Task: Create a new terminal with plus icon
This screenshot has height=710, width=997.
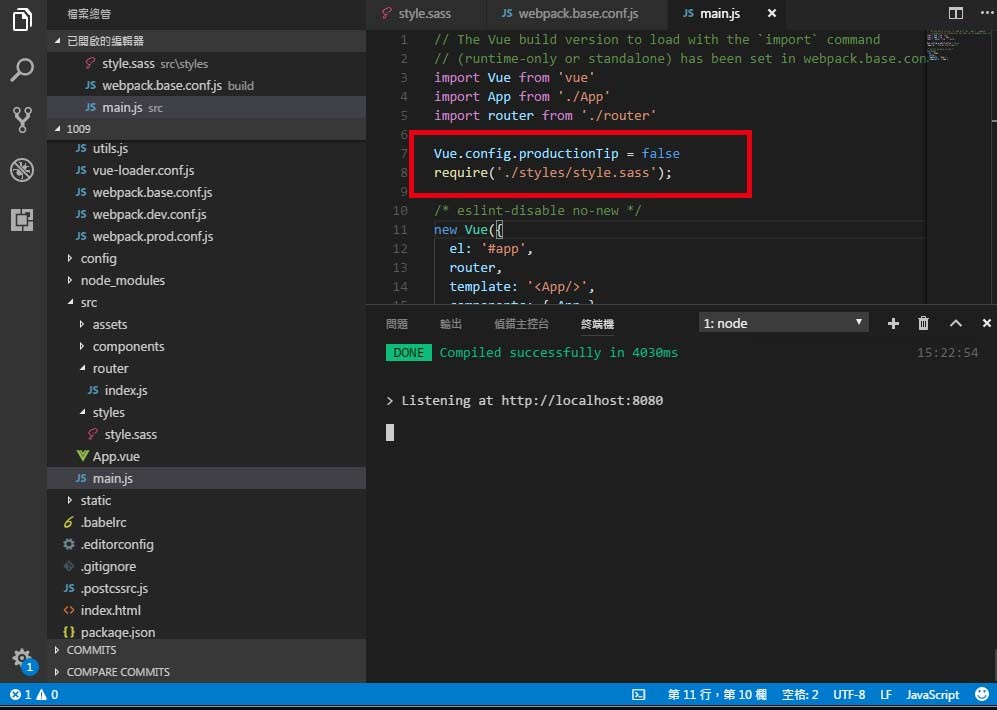Action: 893,324
